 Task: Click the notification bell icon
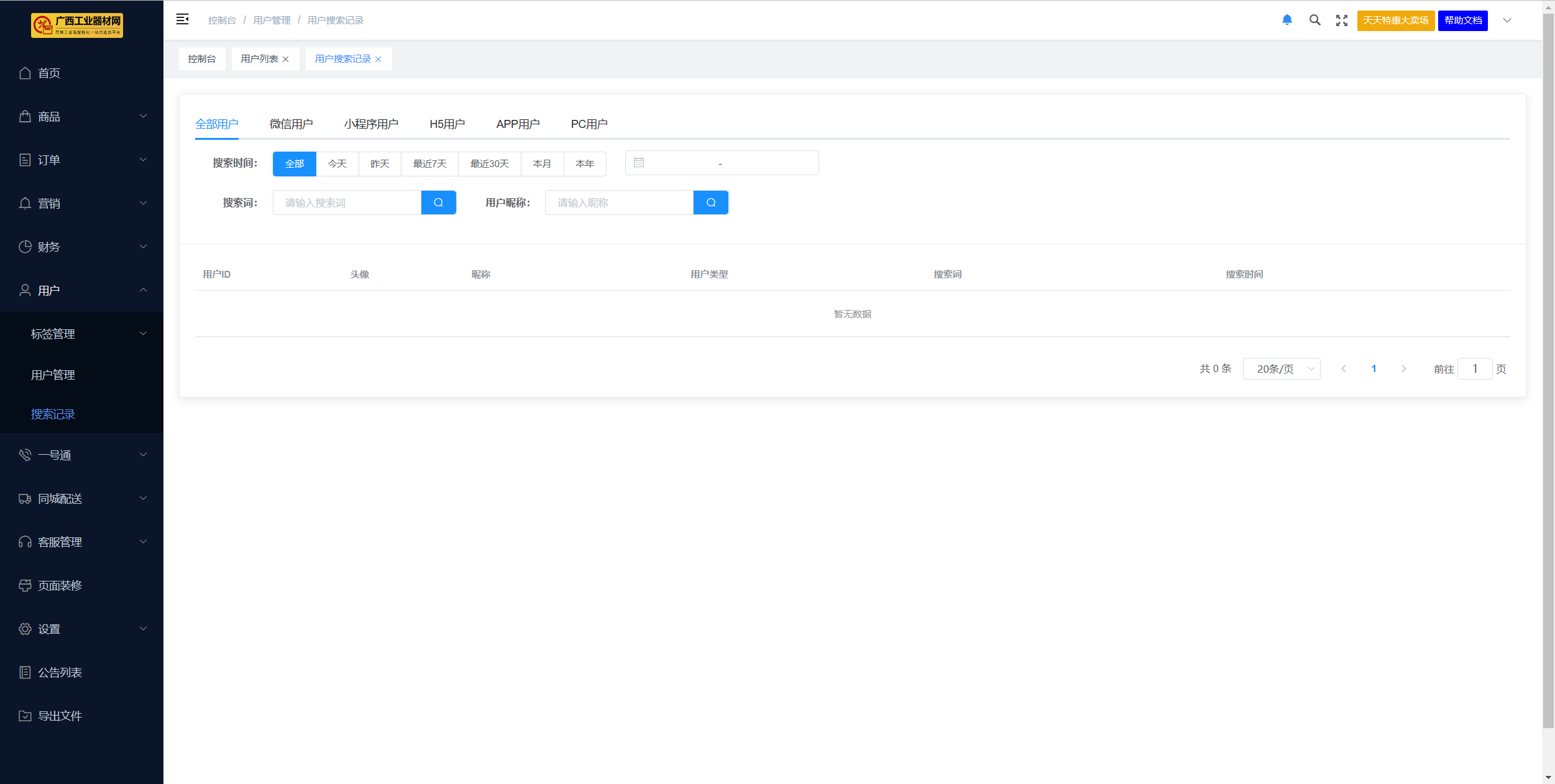pos(1287,20)
